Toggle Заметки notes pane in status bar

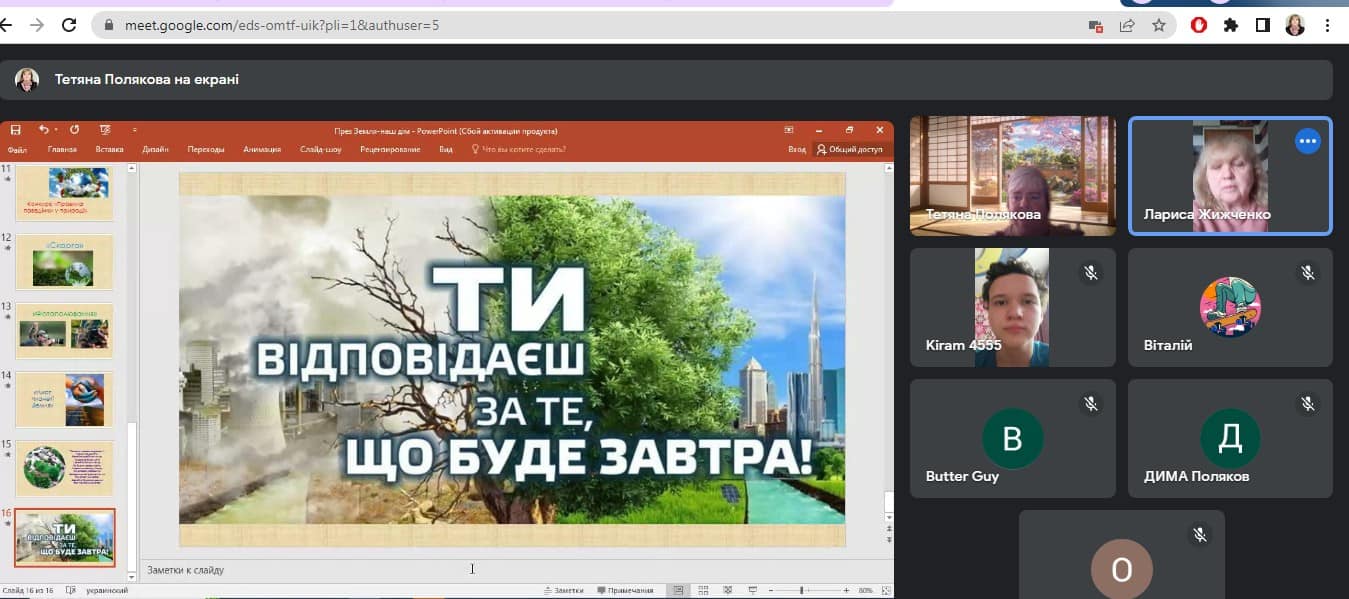(562, 590)
